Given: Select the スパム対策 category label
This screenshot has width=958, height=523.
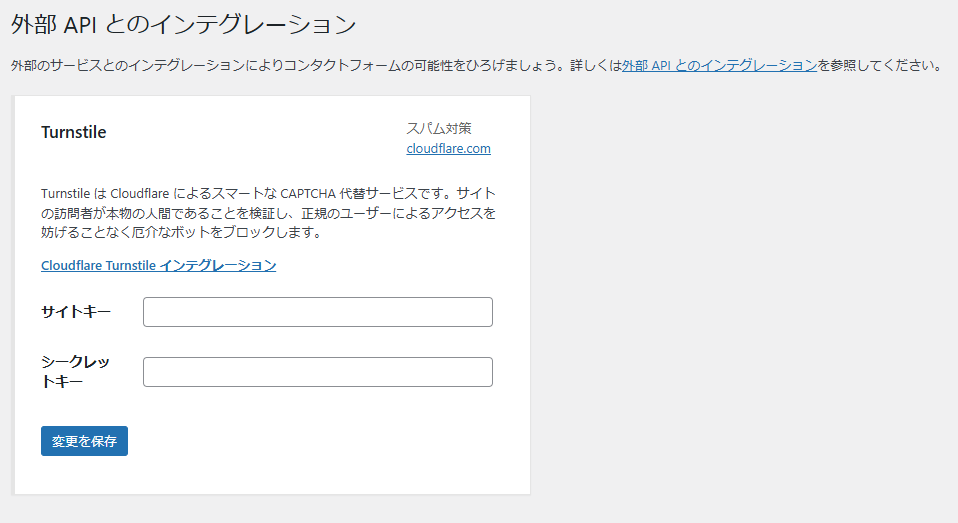Looking at the screenshot, I should tap(438, 128).
